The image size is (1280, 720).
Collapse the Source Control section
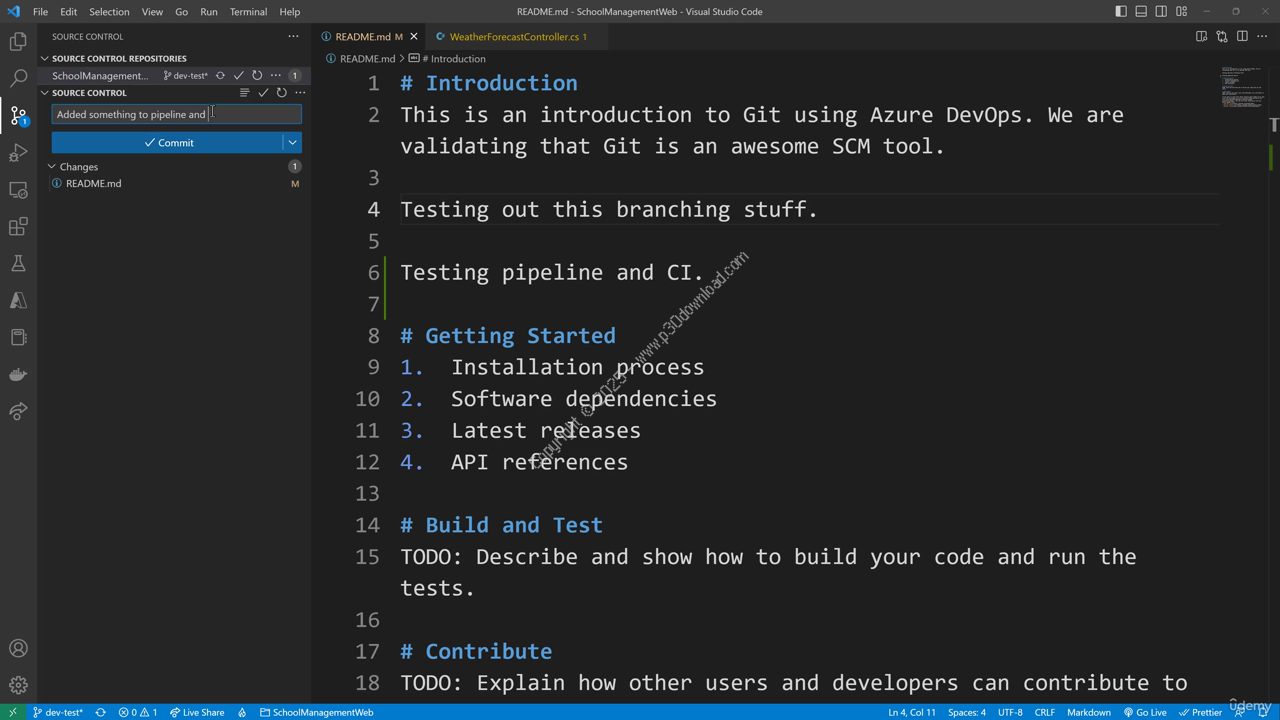(45, 93)
